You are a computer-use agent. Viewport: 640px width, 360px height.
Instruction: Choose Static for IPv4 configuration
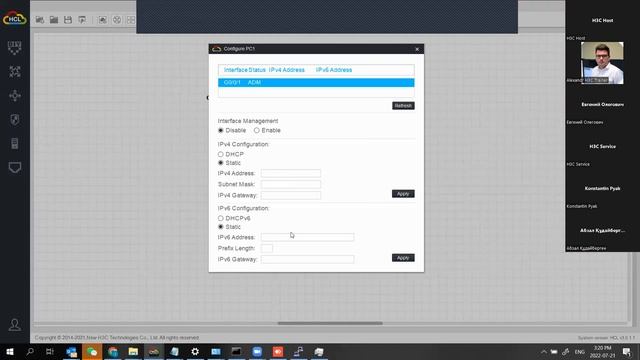221,163
